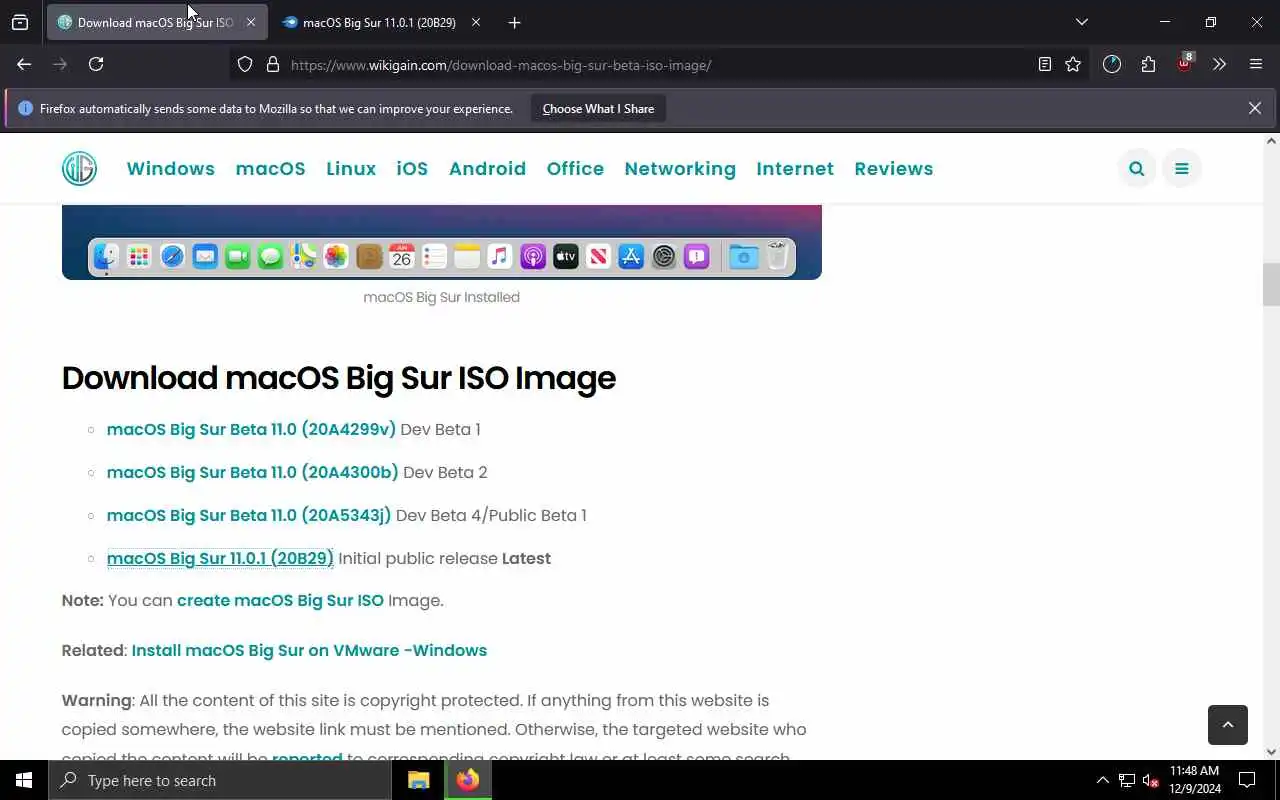Open Firefox recent browsing list icon
This screenshot has height=800, width=1280.
pos(20,22)
